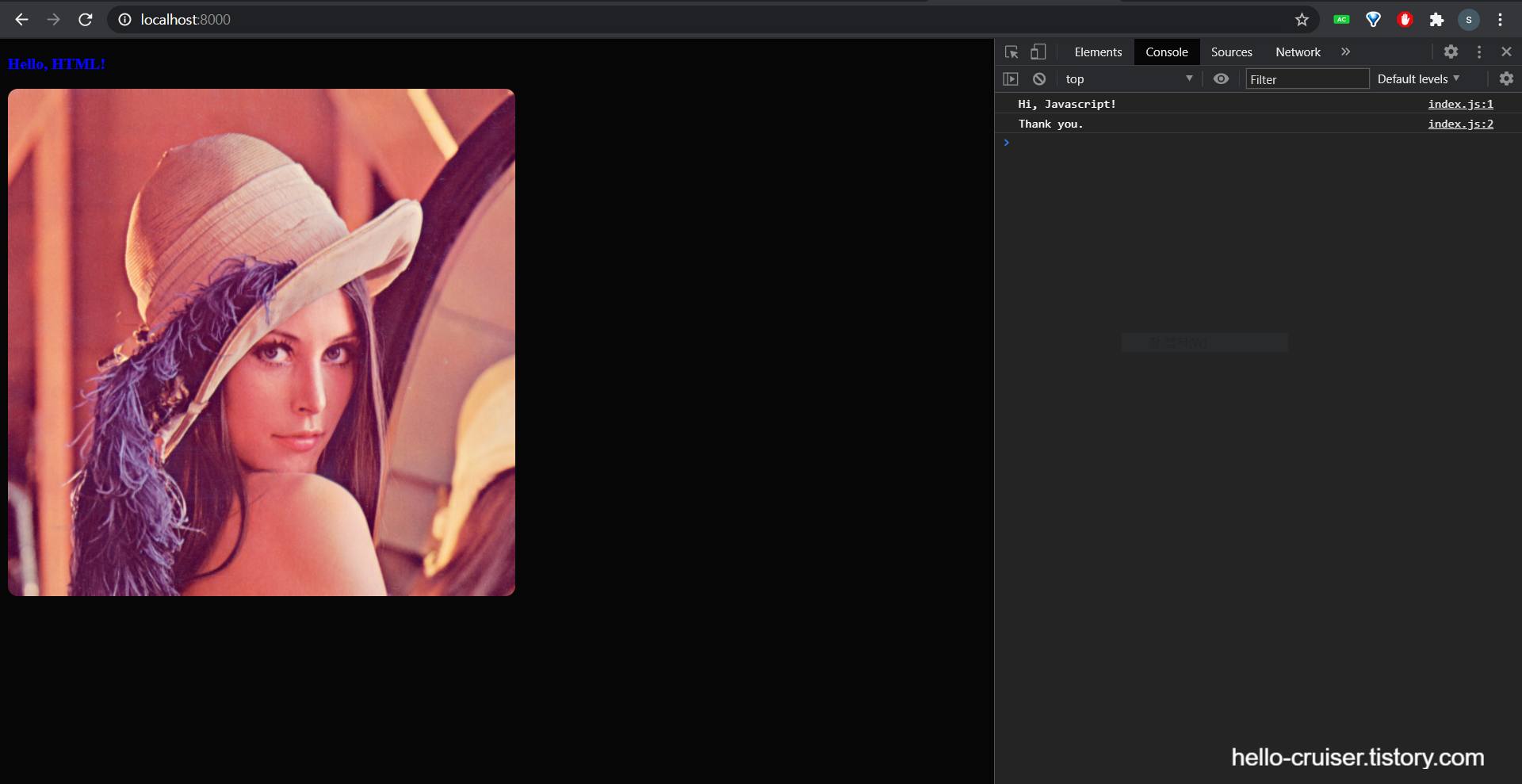Open the Sources tab
Screen dimensions: 1522x784
tap(1231, 52)
